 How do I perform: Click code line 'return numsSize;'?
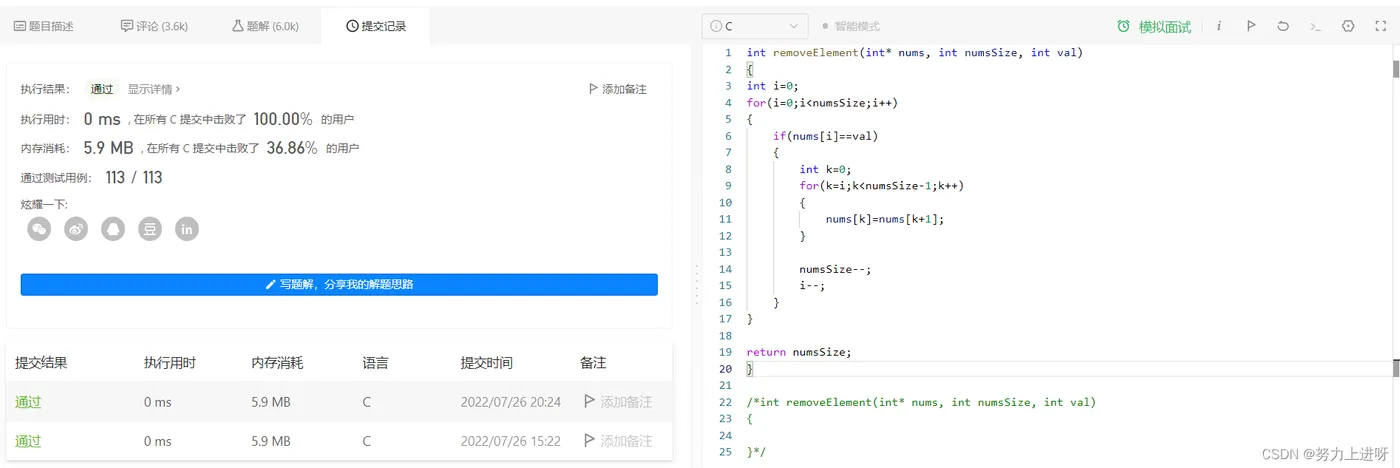coord(798,352)
